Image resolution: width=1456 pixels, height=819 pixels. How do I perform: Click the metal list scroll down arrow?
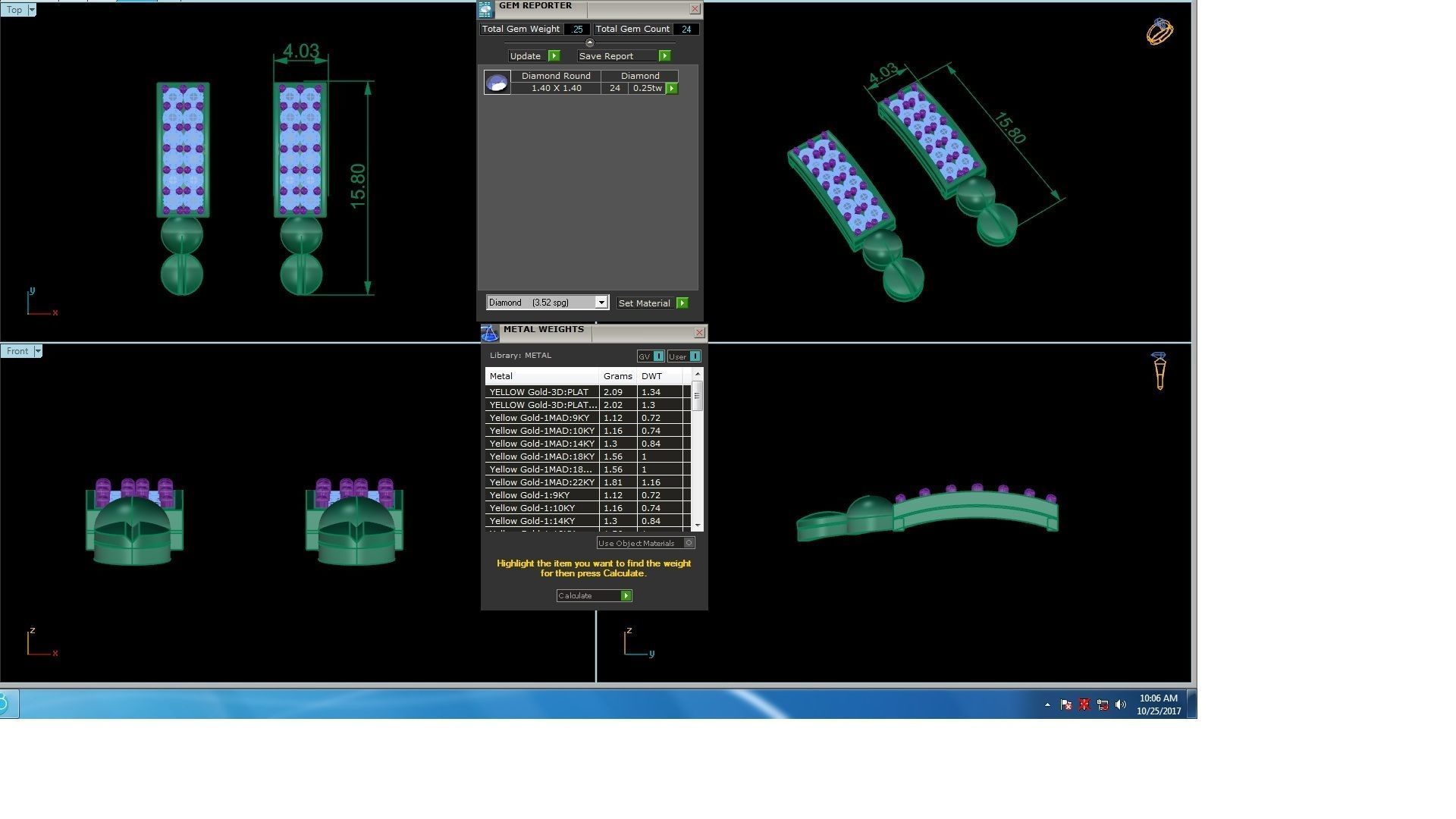click(697, 525)
